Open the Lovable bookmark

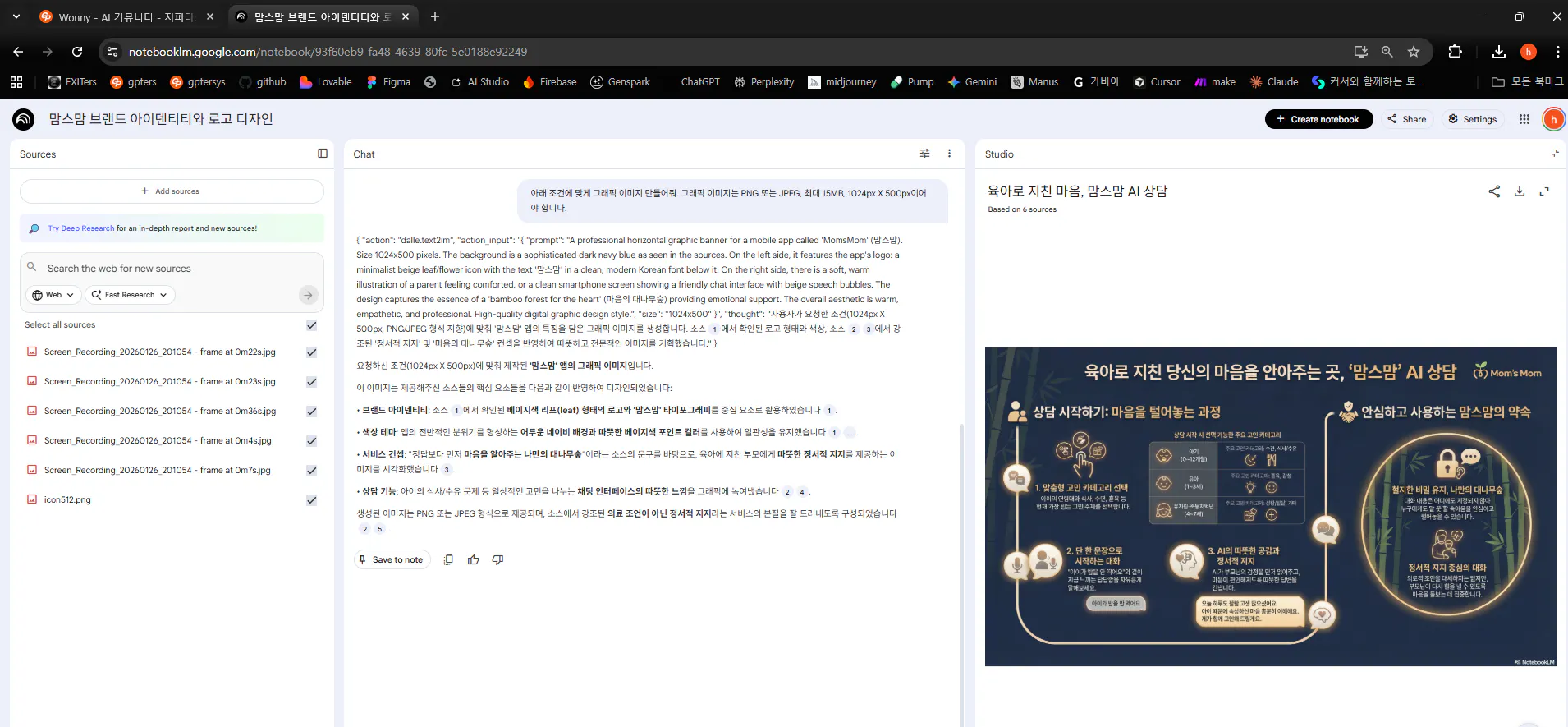[326, 82]
